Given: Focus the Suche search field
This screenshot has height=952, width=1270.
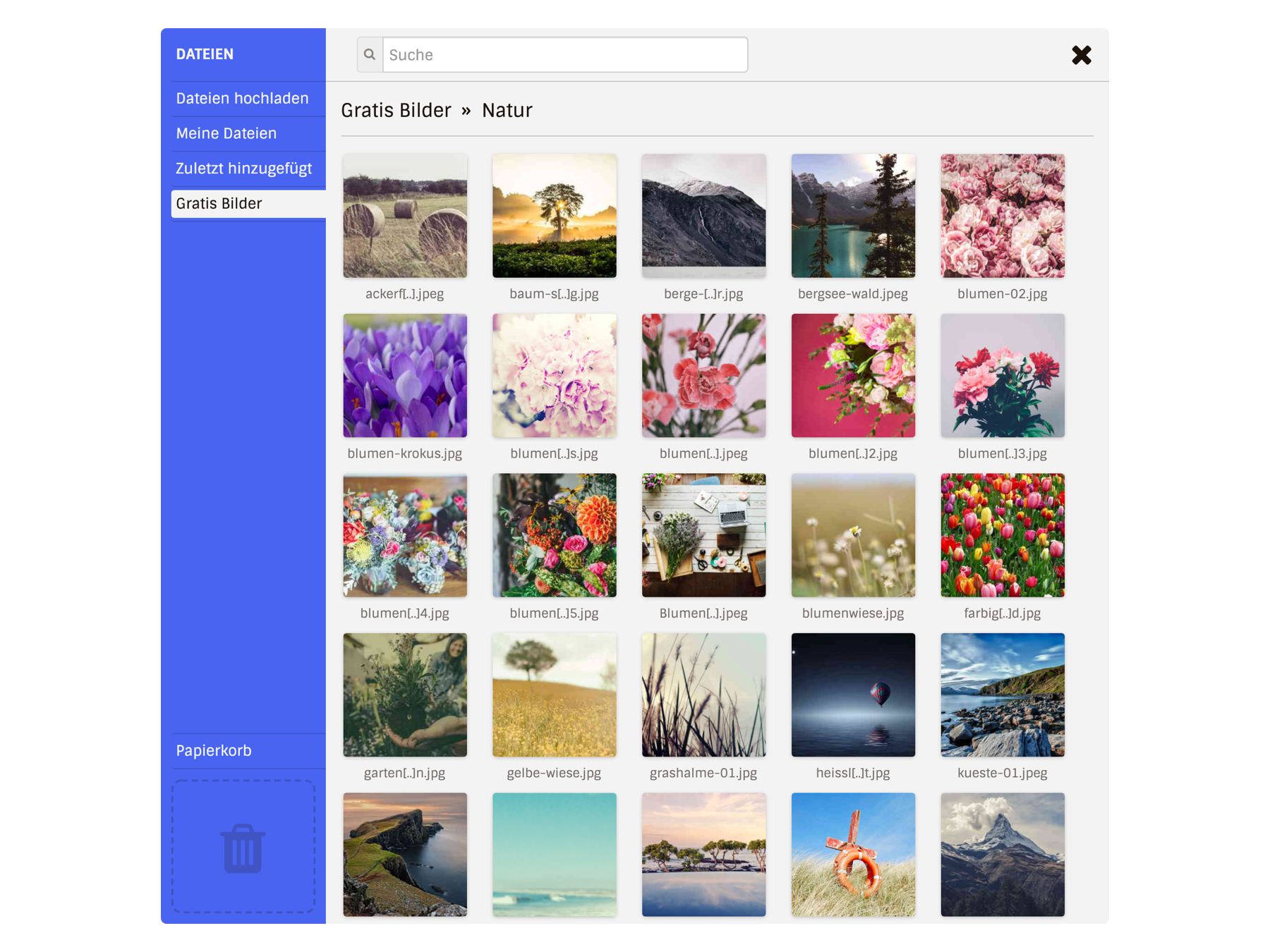Looking at the screenshot, I should pos(564,55).
